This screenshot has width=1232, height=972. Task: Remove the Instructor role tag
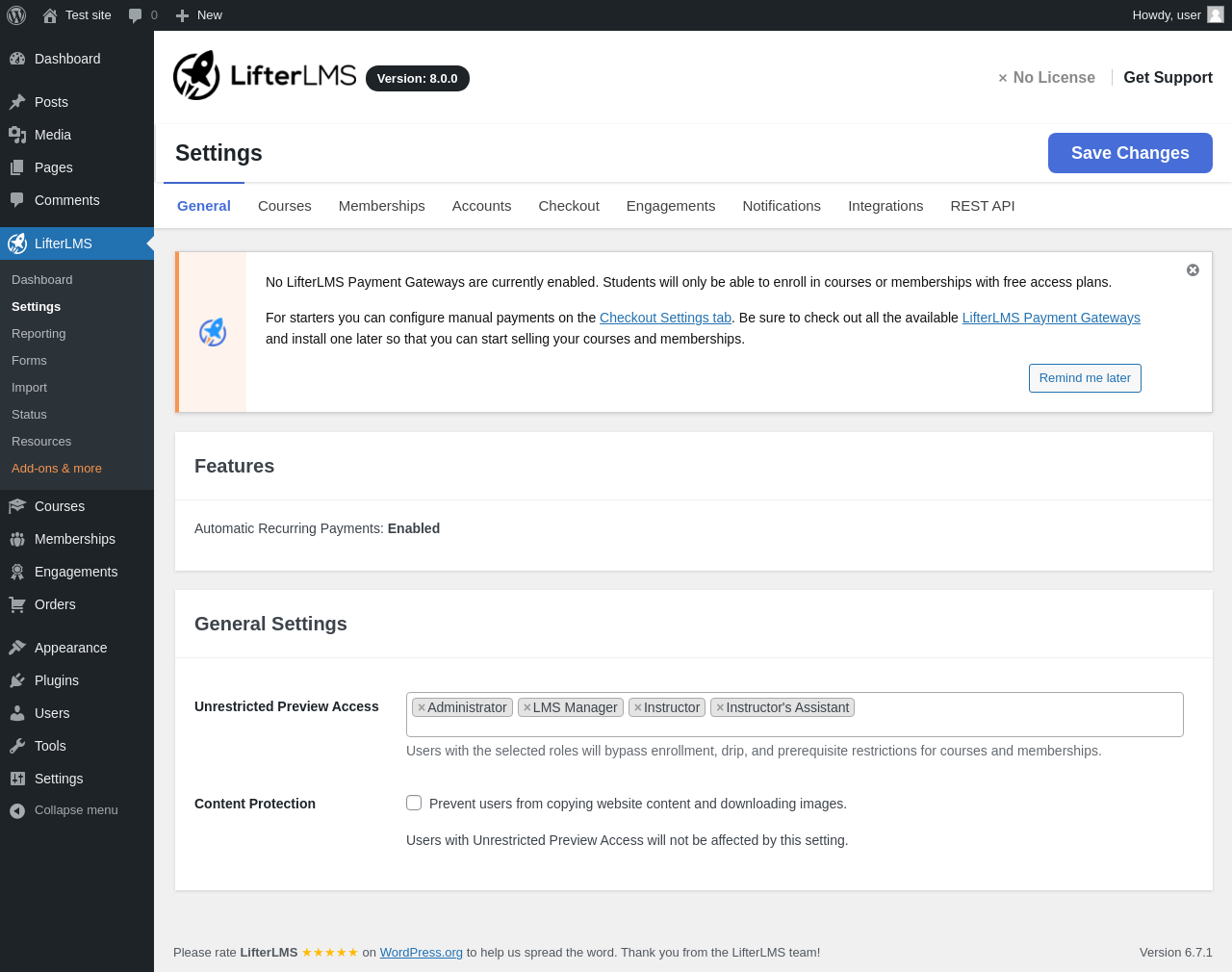[638, 707]
